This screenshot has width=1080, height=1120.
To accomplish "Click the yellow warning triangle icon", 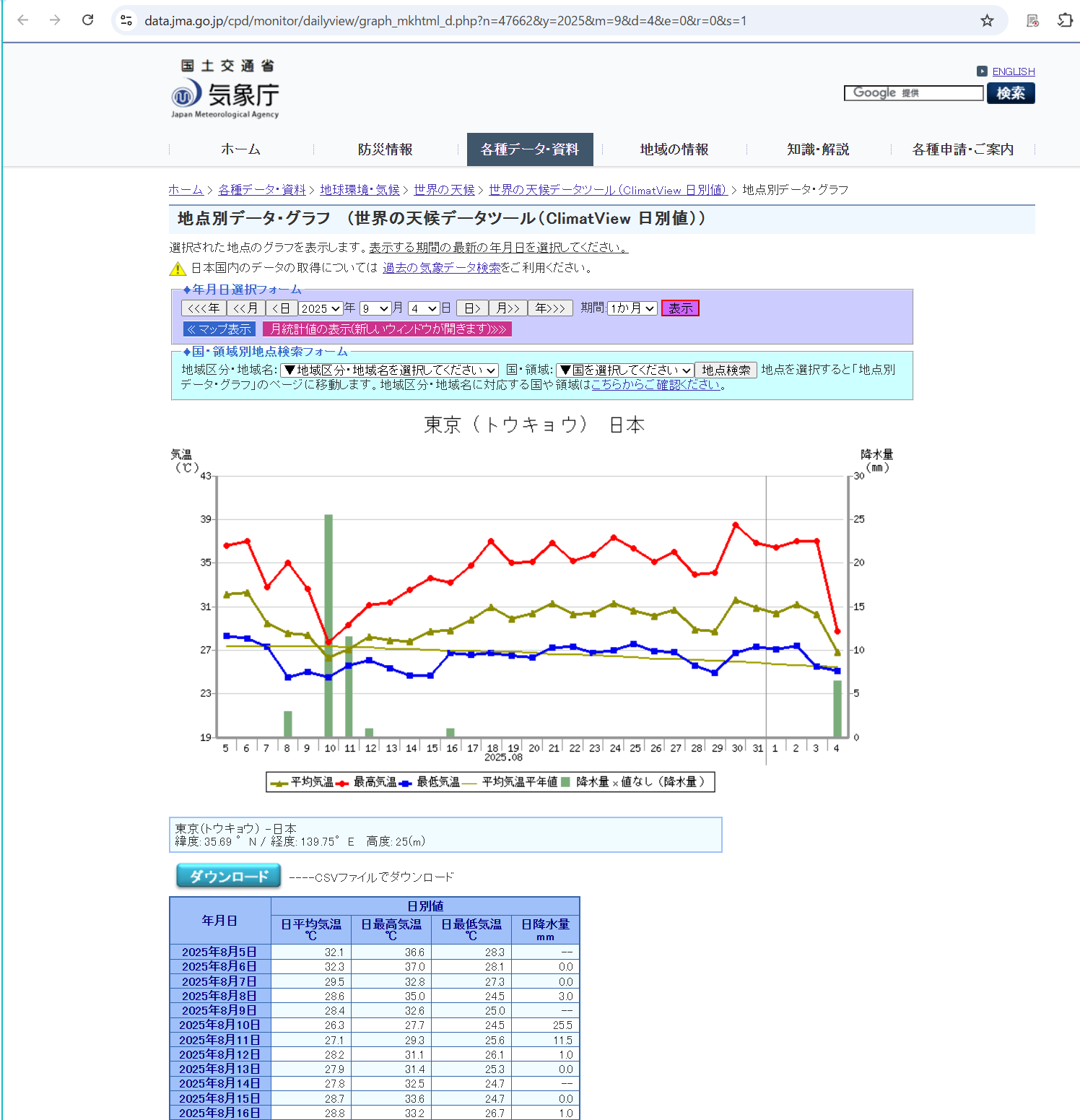I will [x=178, y=269].
